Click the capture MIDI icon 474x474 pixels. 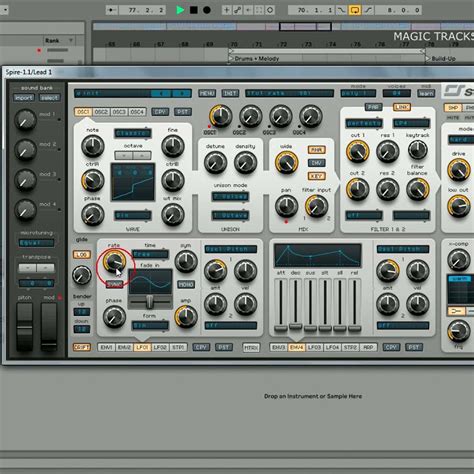click(259, 10)
